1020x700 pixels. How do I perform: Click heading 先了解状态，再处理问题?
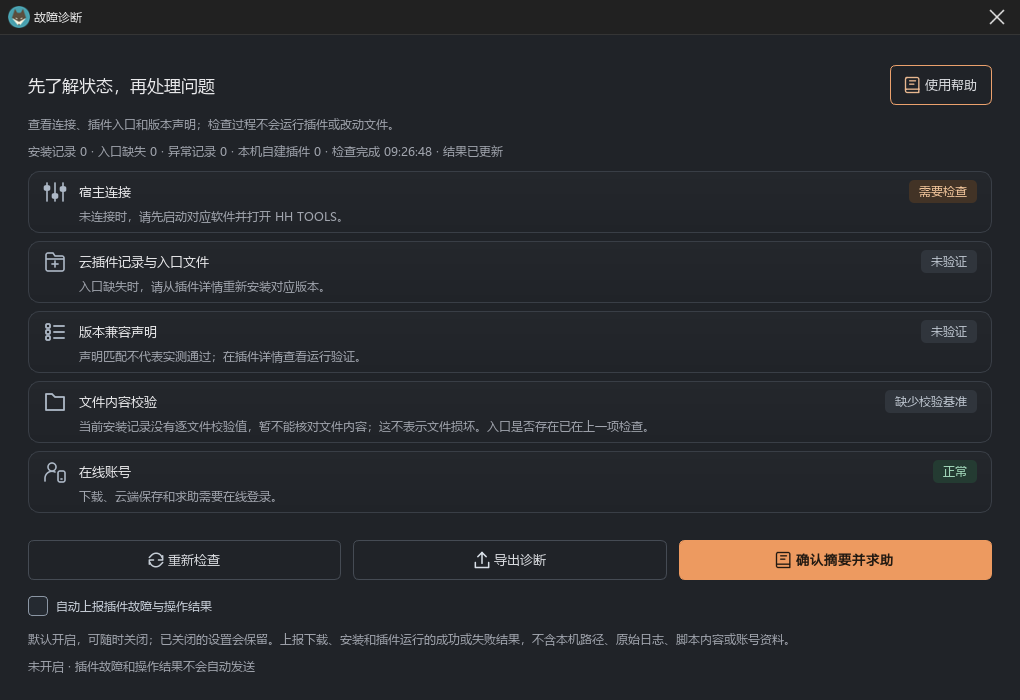(122, 86)
